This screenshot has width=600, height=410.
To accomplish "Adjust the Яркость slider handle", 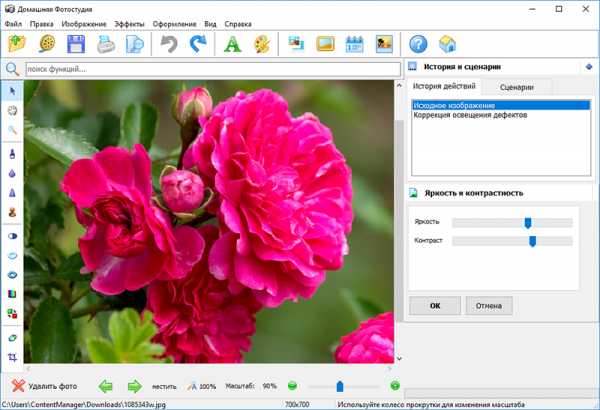I will point(528,223).
